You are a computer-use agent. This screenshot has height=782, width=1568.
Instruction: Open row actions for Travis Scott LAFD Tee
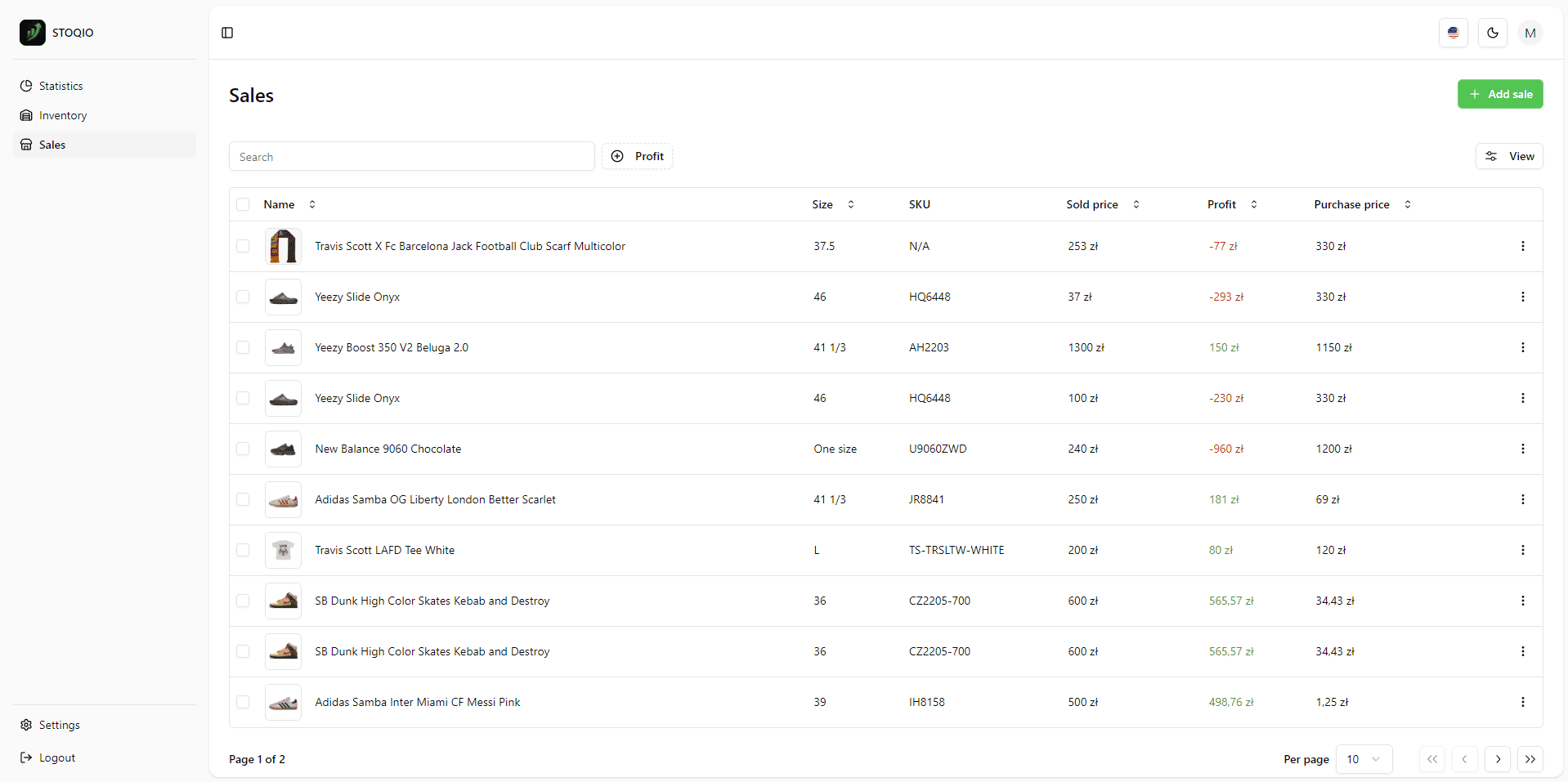click(x=1522, y=550)
